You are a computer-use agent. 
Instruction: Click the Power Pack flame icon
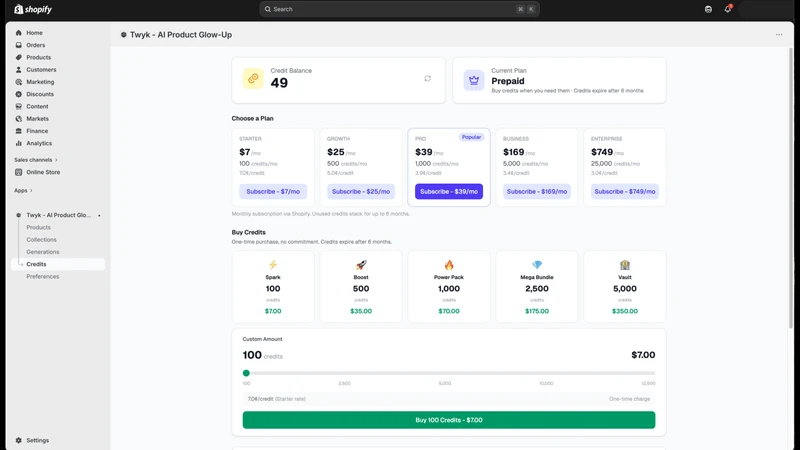[x=449, y=265]
